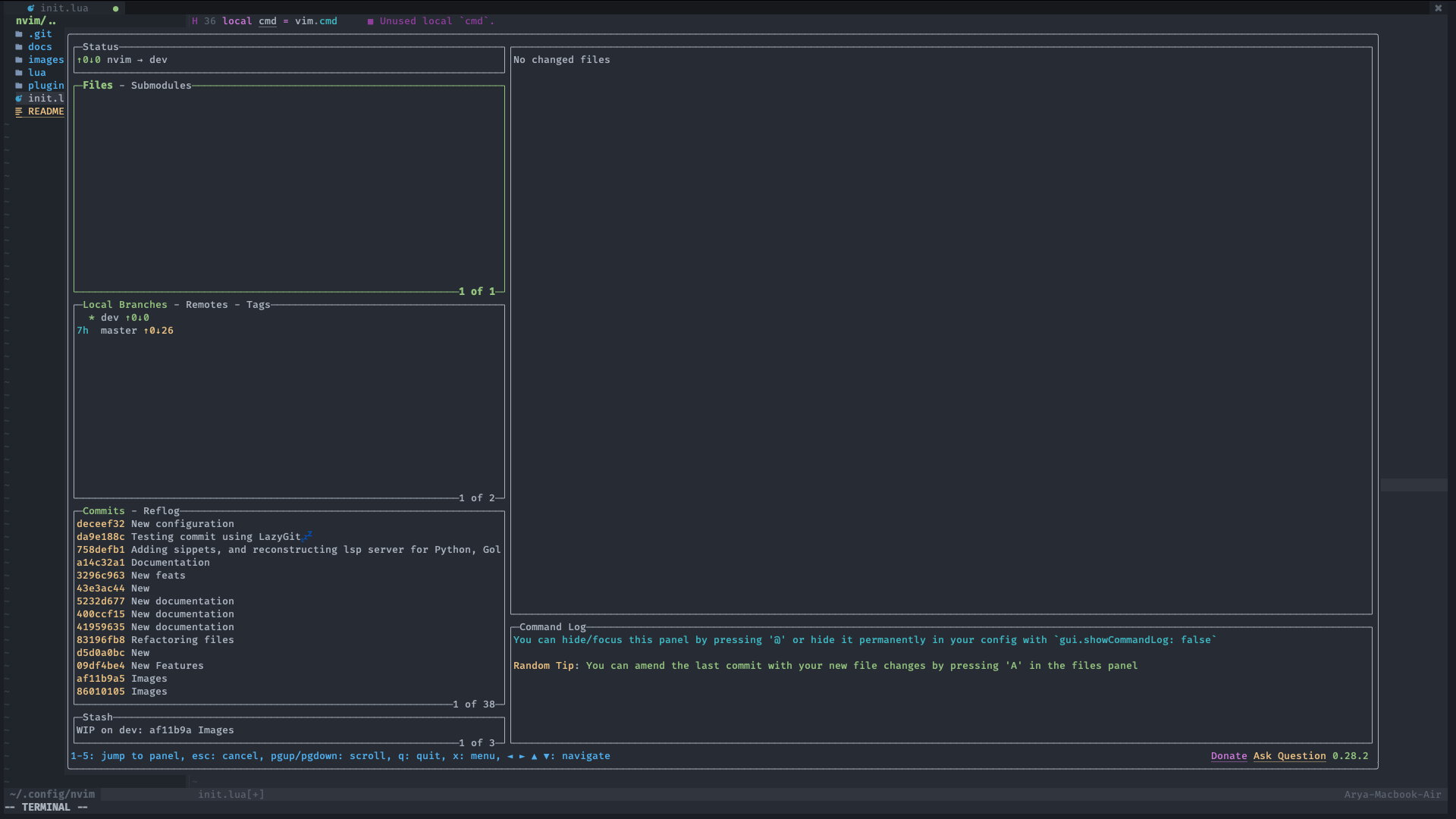
Task: Click the plugin folder icon
Action: point(19,86)
